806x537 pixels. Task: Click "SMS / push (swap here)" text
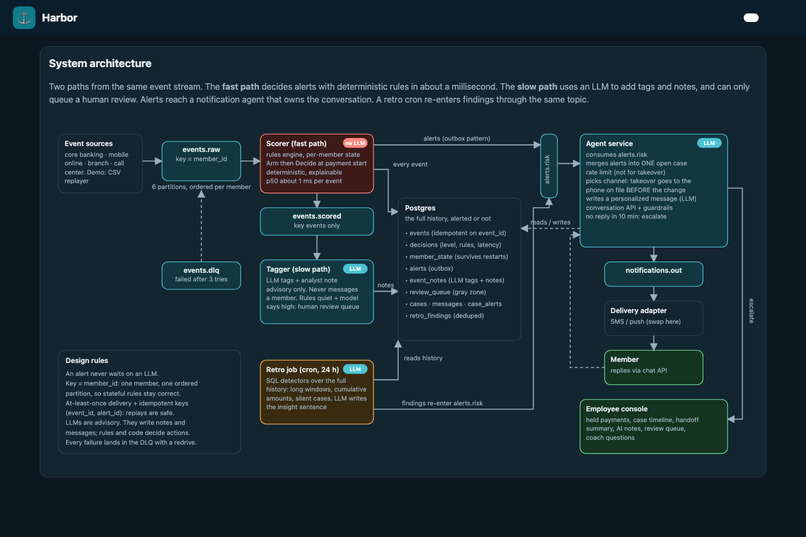(645, 322)
